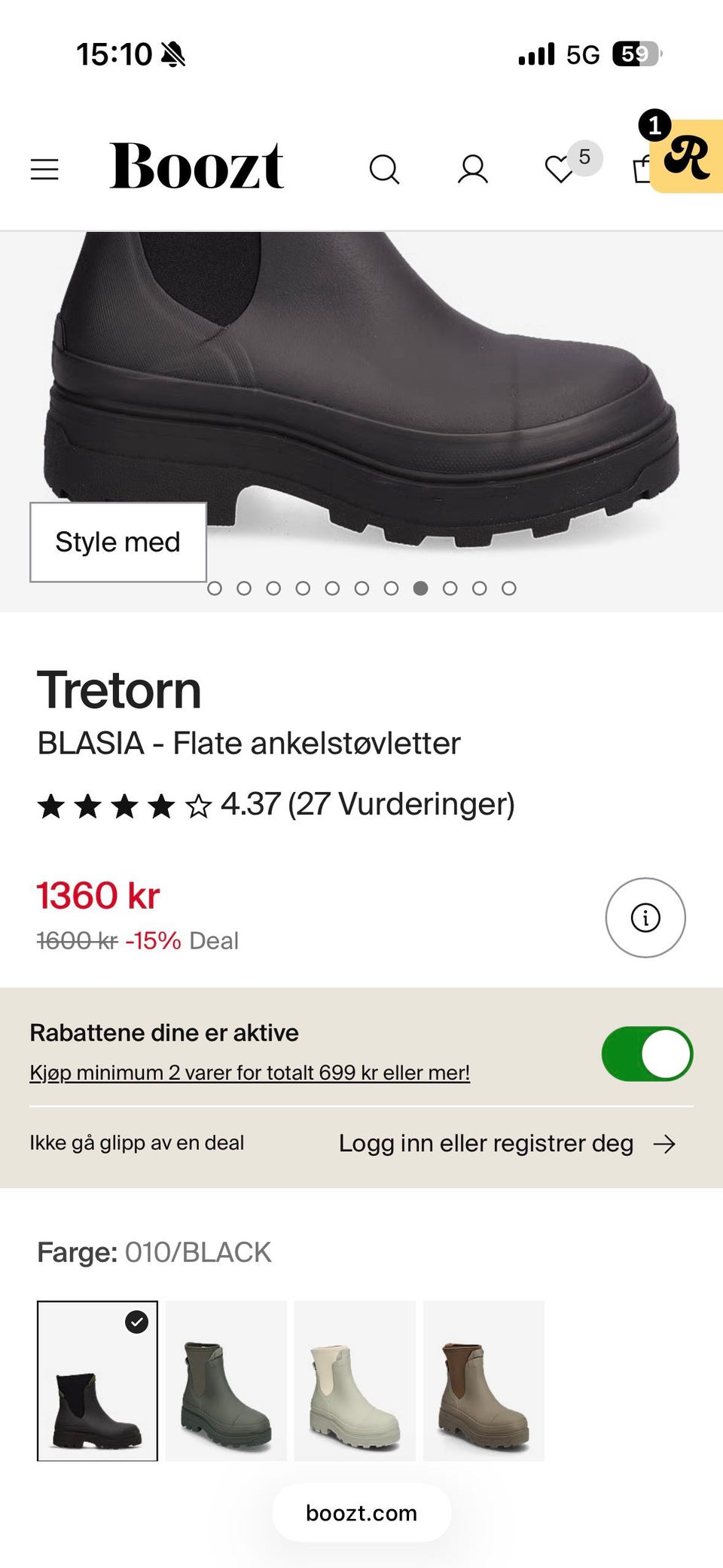Tap the search magnifier icon
Screen dimensions: 723x1568
click(x=384, y=170)
